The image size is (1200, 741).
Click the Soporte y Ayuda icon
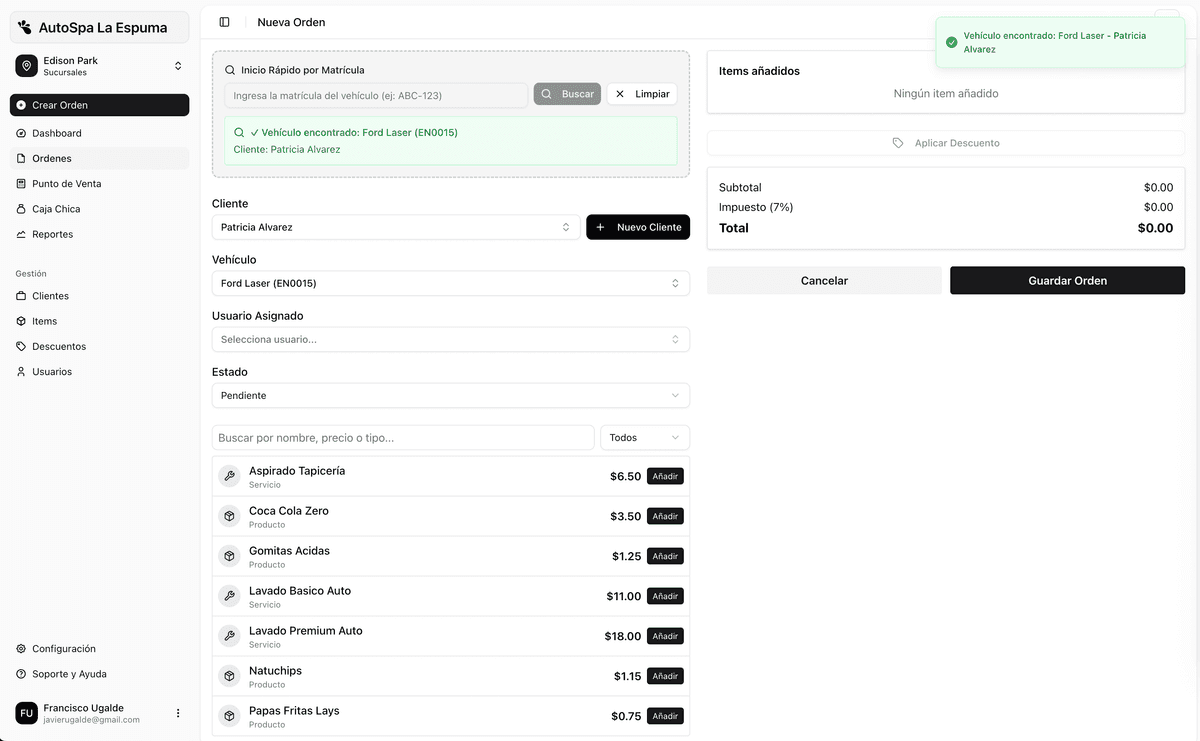coord(21,674)
